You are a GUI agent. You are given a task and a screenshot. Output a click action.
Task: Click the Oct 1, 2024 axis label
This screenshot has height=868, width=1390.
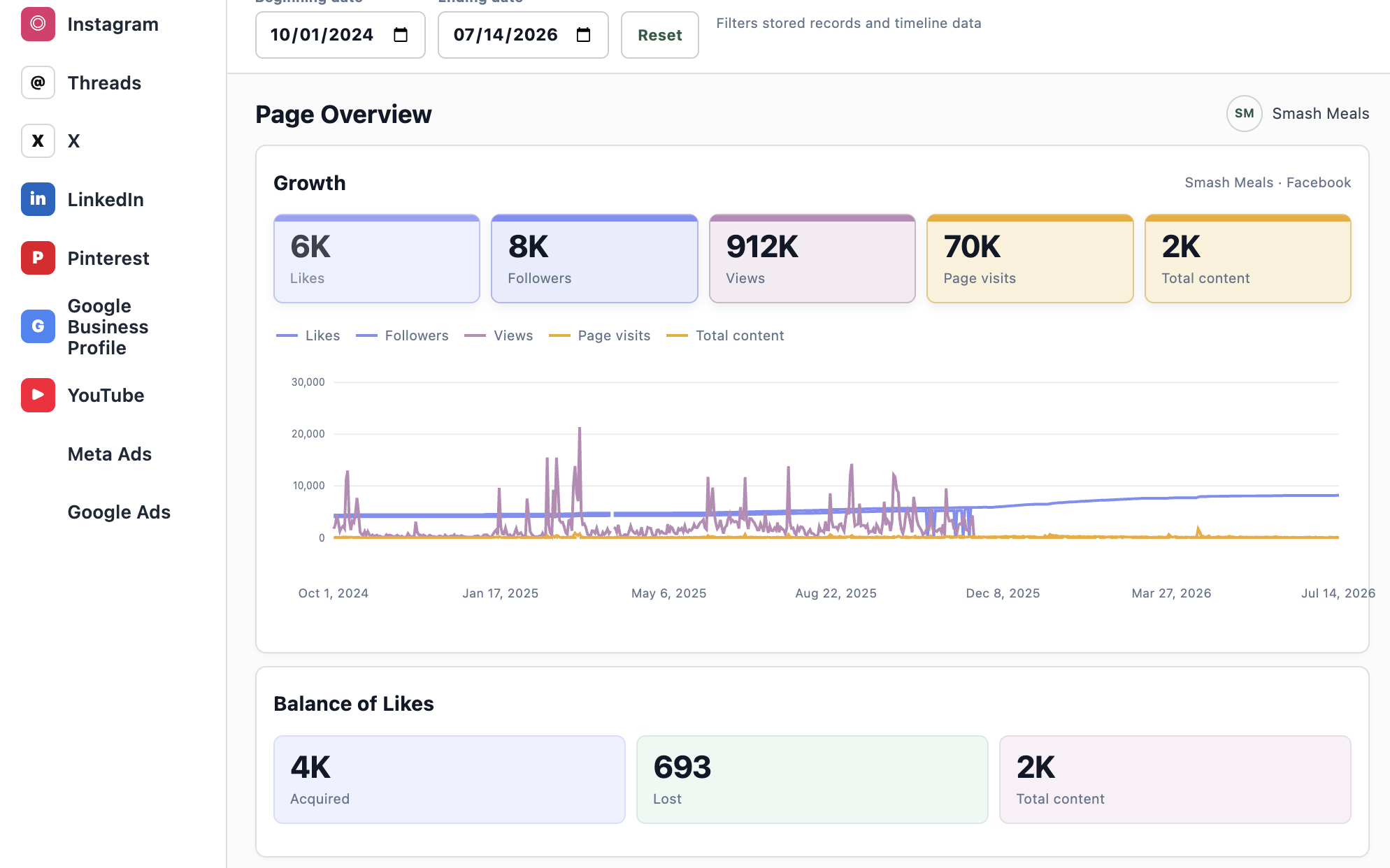[334, 593]
